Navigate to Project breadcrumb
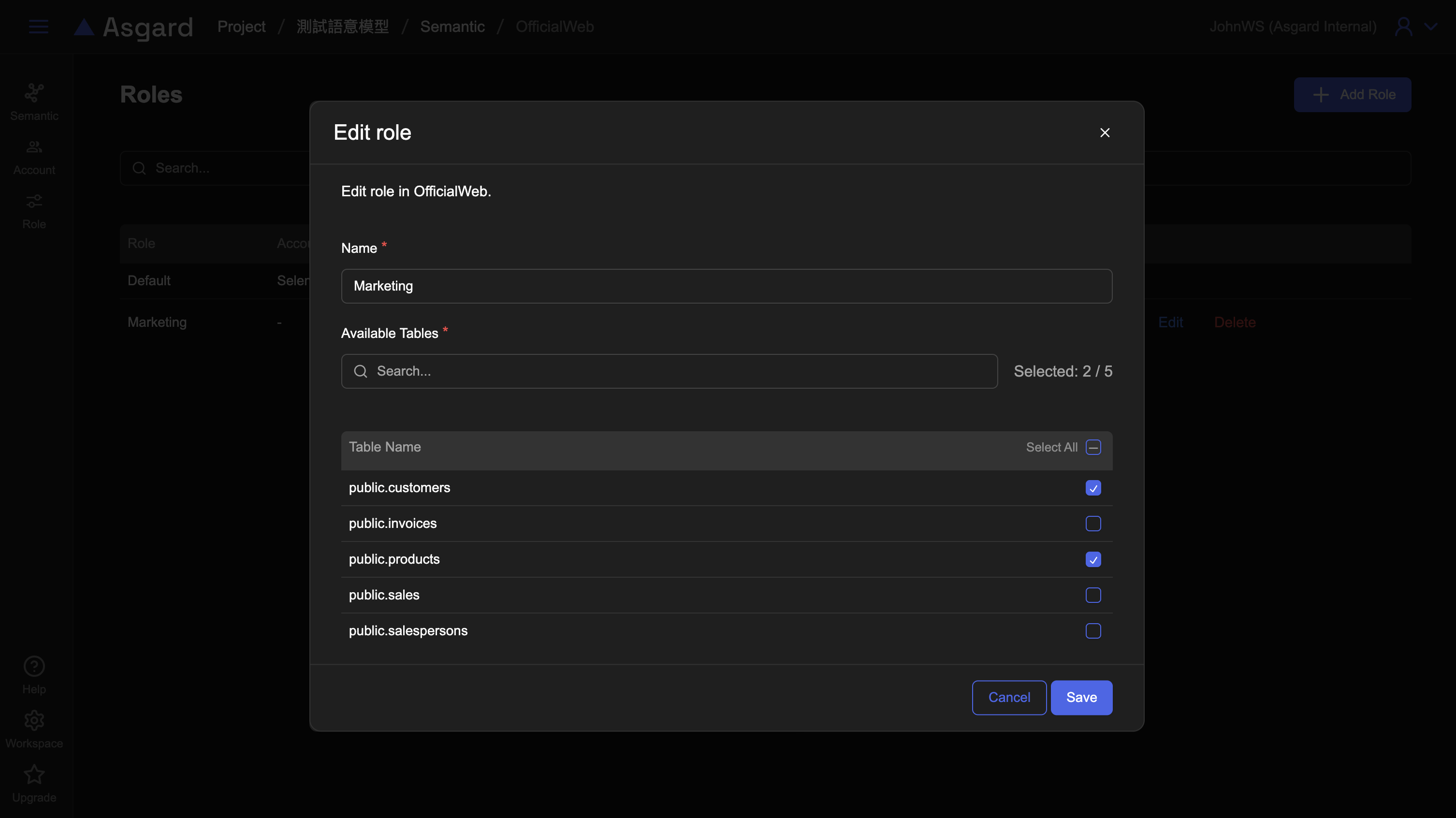Screen dimensions: 1456x818 pos(241,27)
